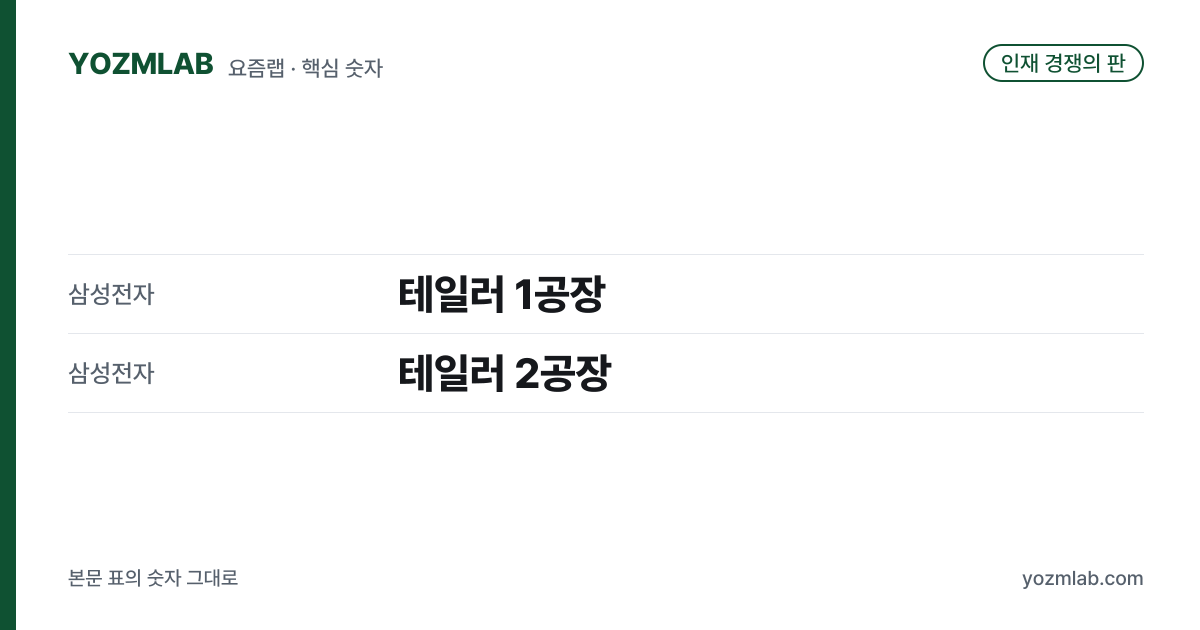Select the word '공장' in the second row
This screenshot has width=1200, height=630.
click(575, 373)
